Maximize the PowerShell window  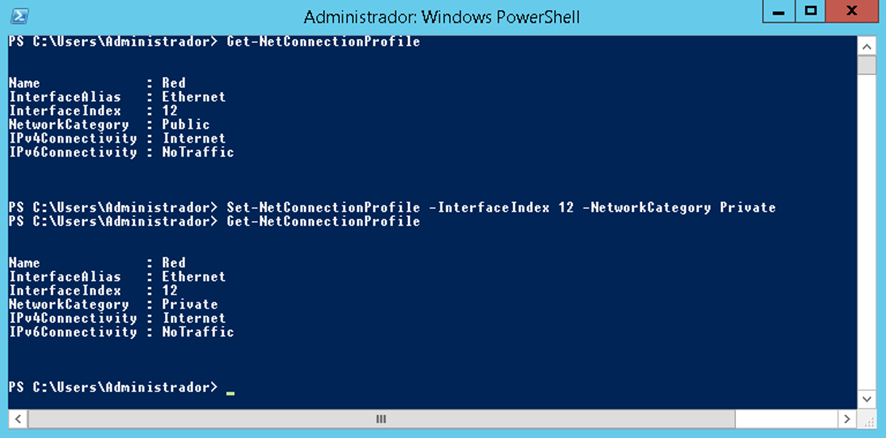pos(811,12)
